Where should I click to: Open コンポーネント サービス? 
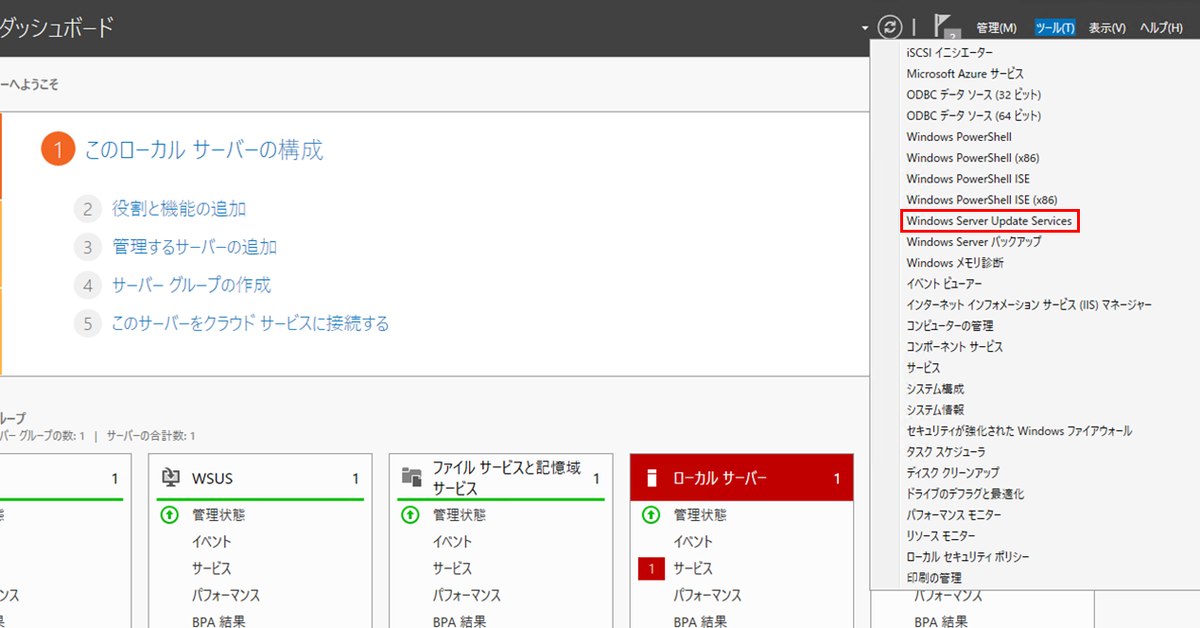955,346
